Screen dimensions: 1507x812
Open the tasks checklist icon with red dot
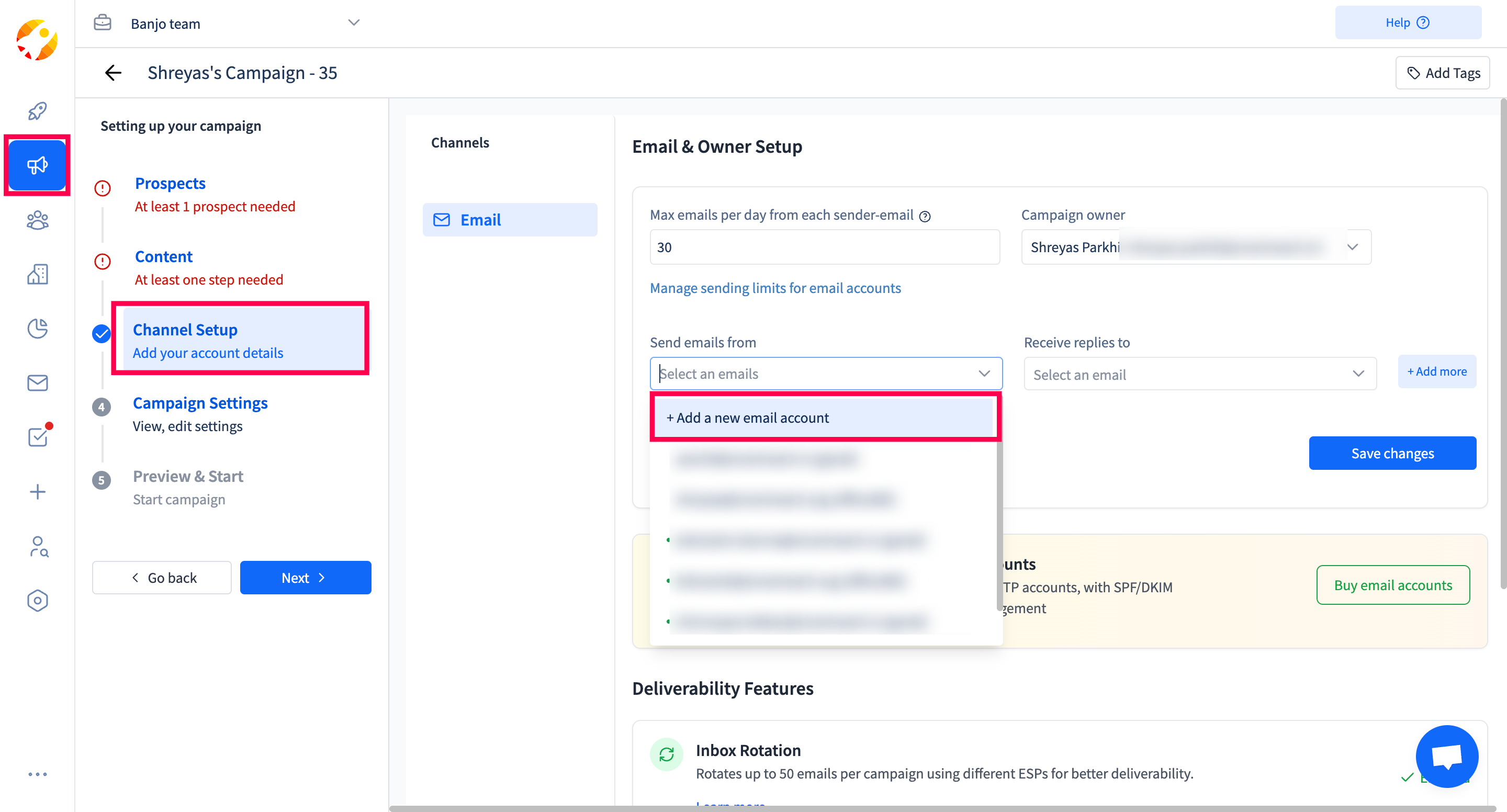point(38,436)
